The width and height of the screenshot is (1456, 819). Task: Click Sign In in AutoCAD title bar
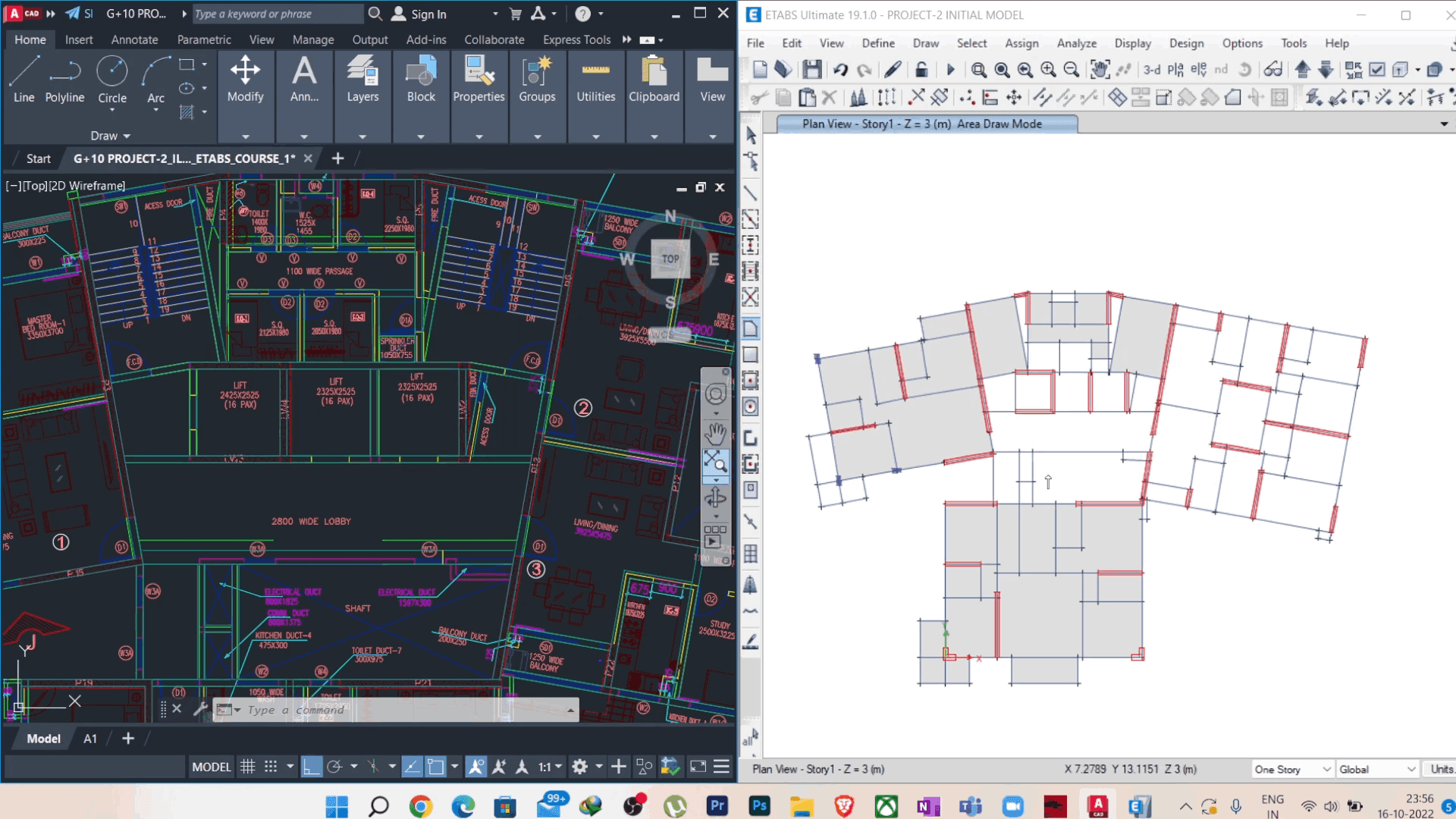pyautogui.click(x=428, y=14)
